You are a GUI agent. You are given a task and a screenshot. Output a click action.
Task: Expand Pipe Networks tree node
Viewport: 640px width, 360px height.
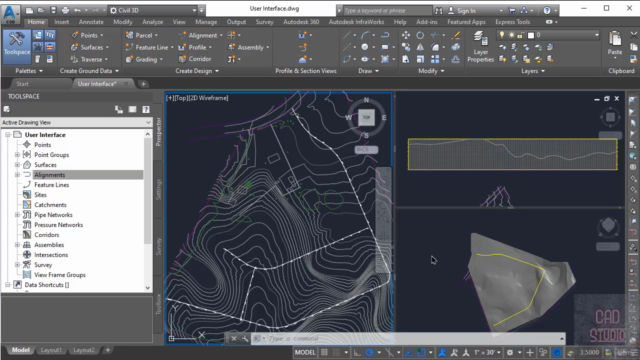point(17,215)
